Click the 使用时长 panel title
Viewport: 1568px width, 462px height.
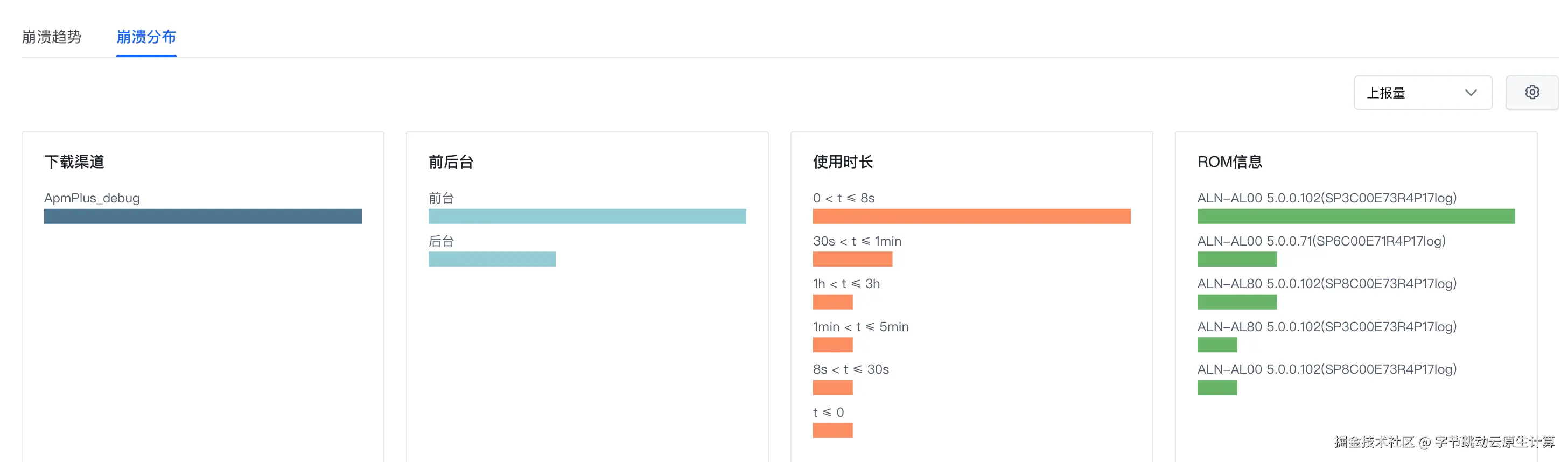click(x=843, y=162)
